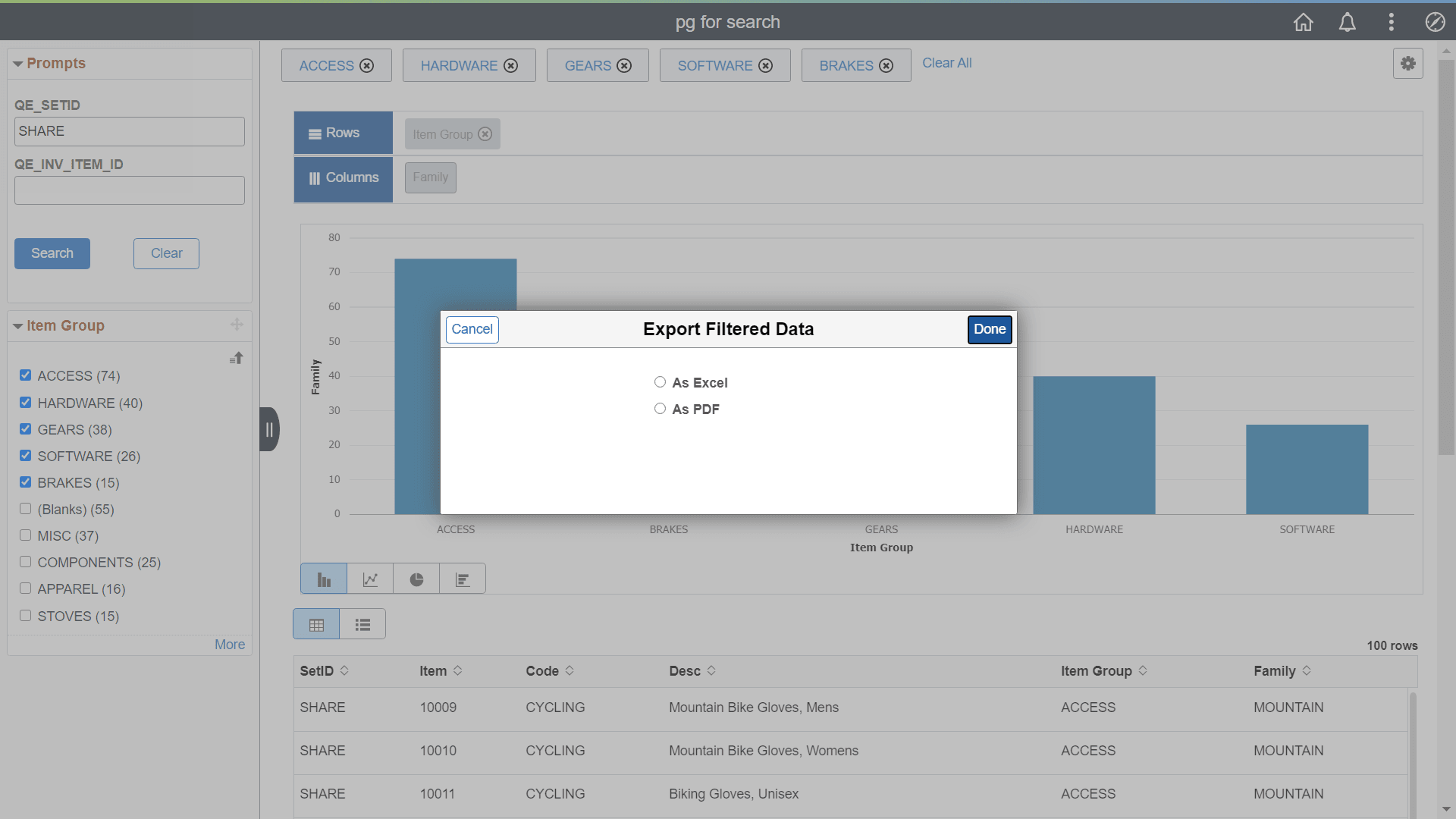Open notifications via the bell icon
Screen dimensions: 1456x819
(1347, 21)
